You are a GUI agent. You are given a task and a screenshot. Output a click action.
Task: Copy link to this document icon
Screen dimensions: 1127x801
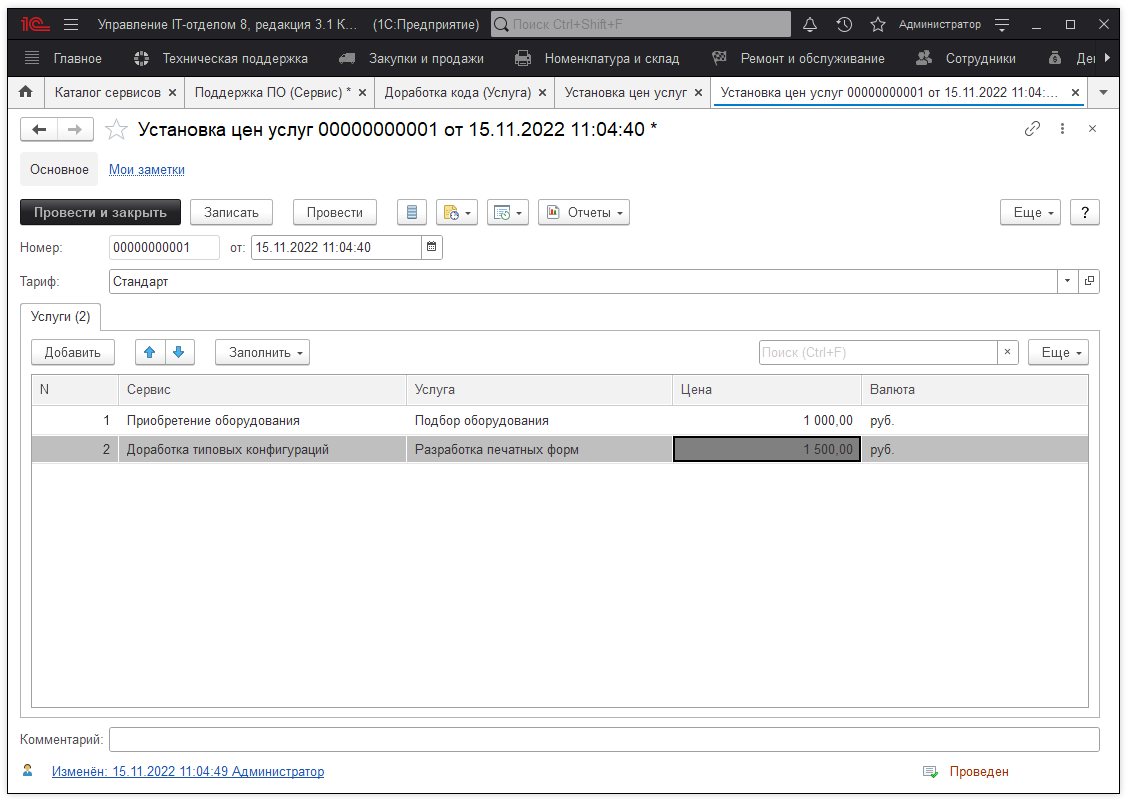1032,129
